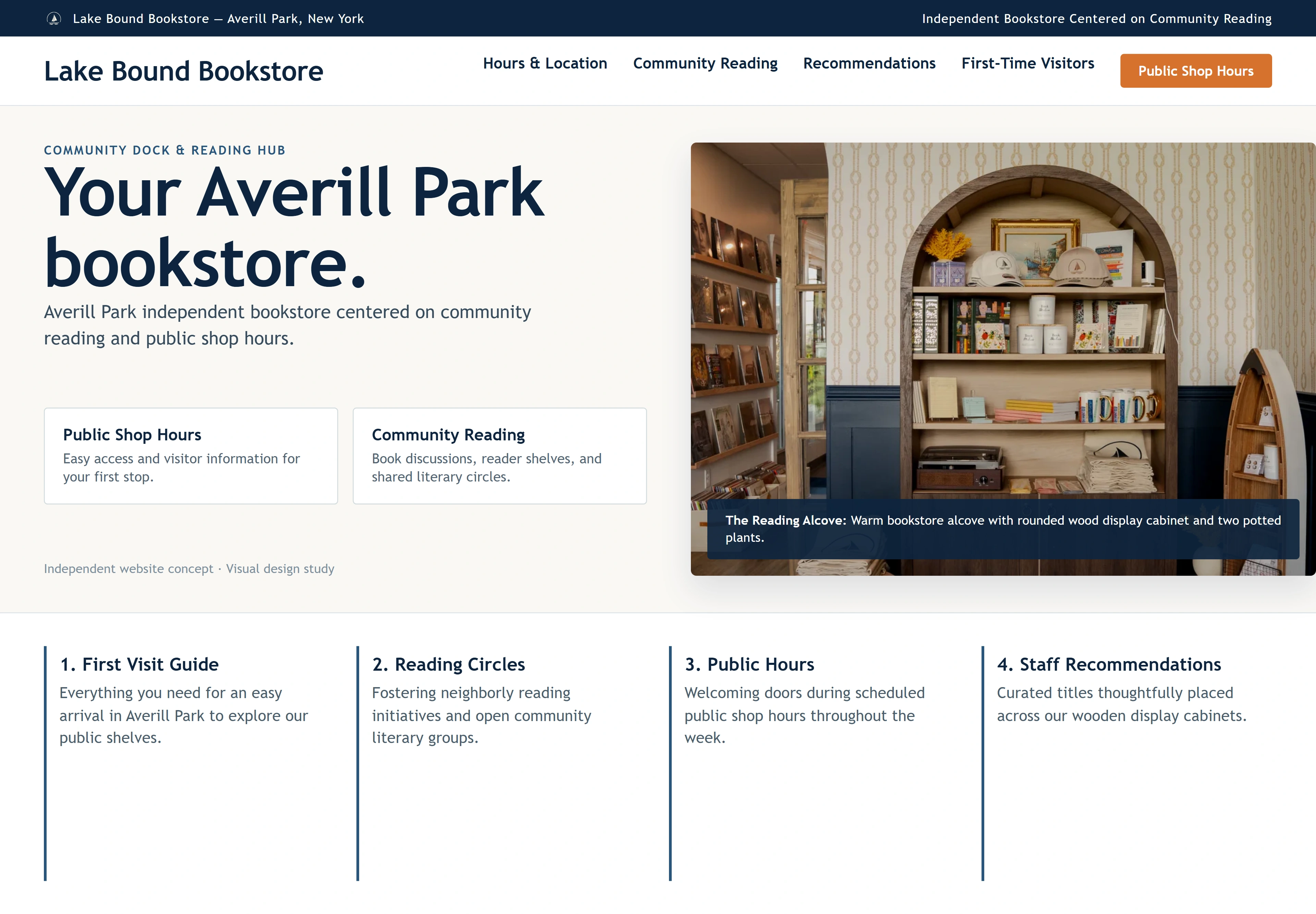Select First-Time Visitors nav item
This screenshot has height=914, width=1316.
click(1027, 63)
